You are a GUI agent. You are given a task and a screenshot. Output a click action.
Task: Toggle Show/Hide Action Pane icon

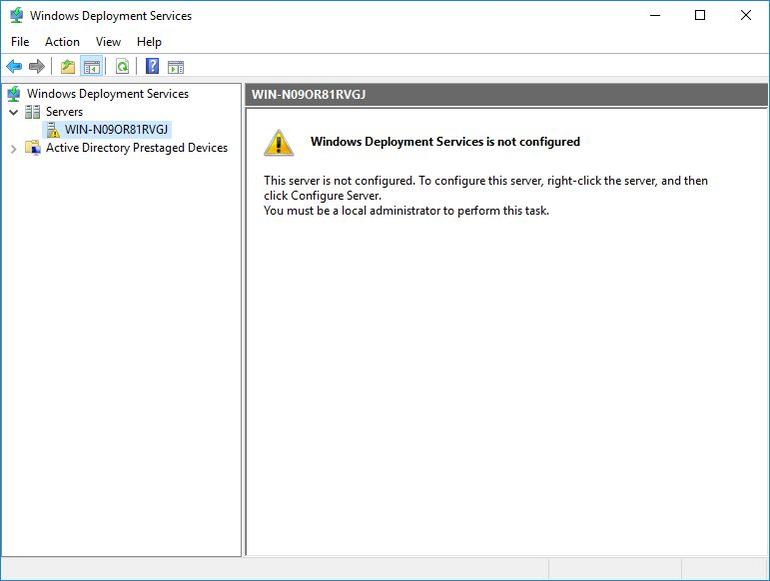click(176, 67)
